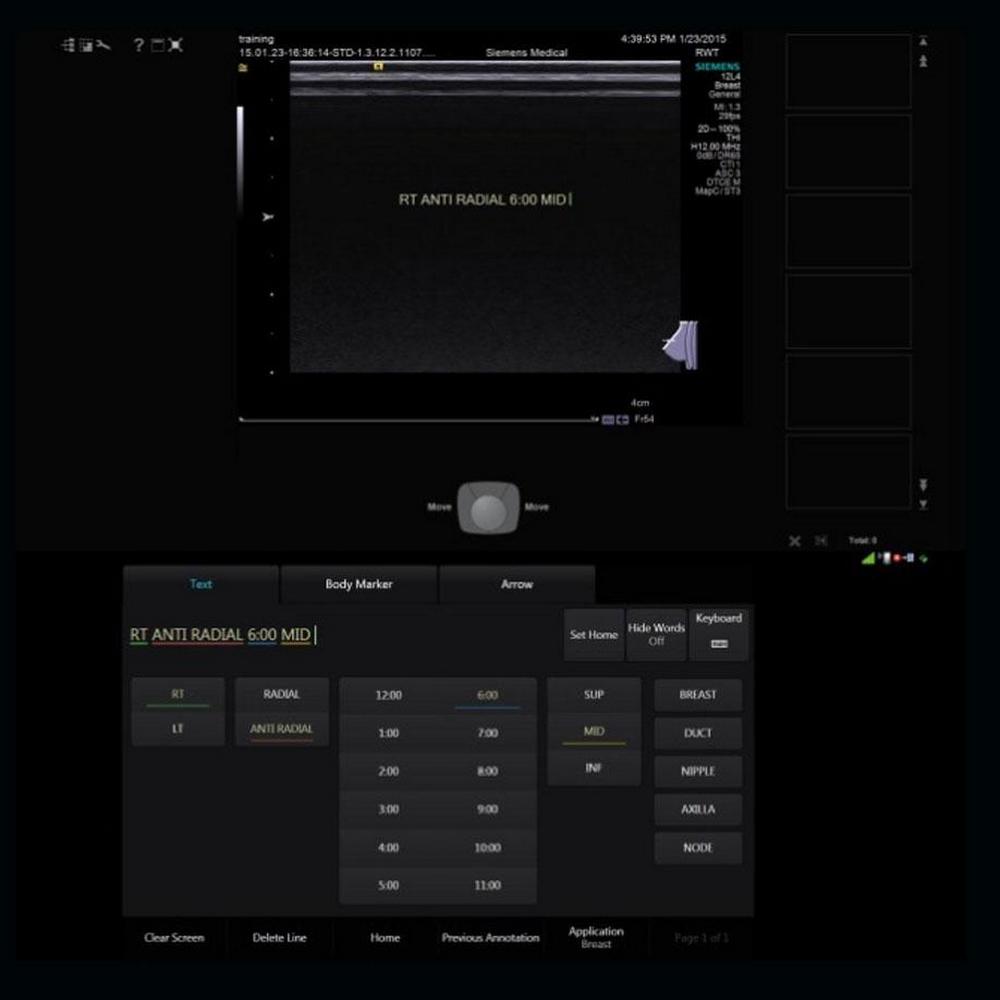Open the Application Breast selector
This screenshot has width=1000, height=1000.
pos(596,937)
